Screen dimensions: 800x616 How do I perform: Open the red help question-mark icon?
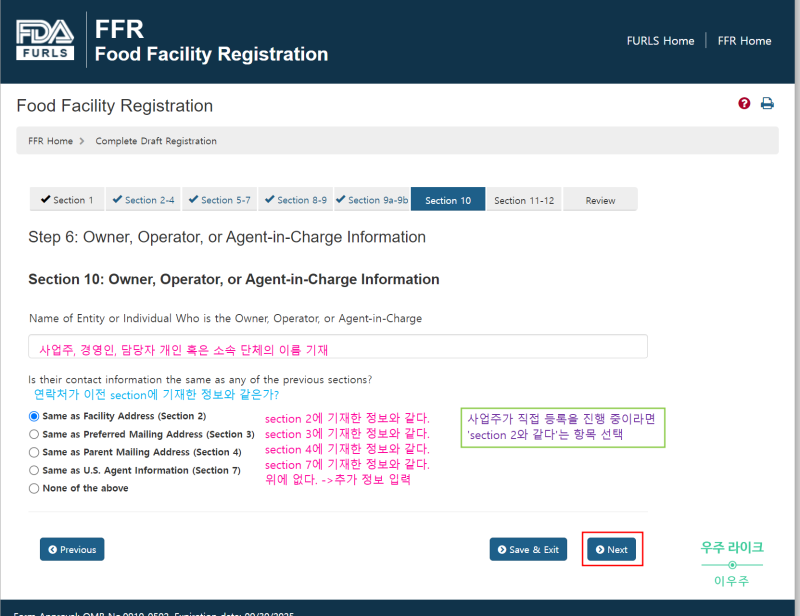pyautogui.click(x=744, y=104)
